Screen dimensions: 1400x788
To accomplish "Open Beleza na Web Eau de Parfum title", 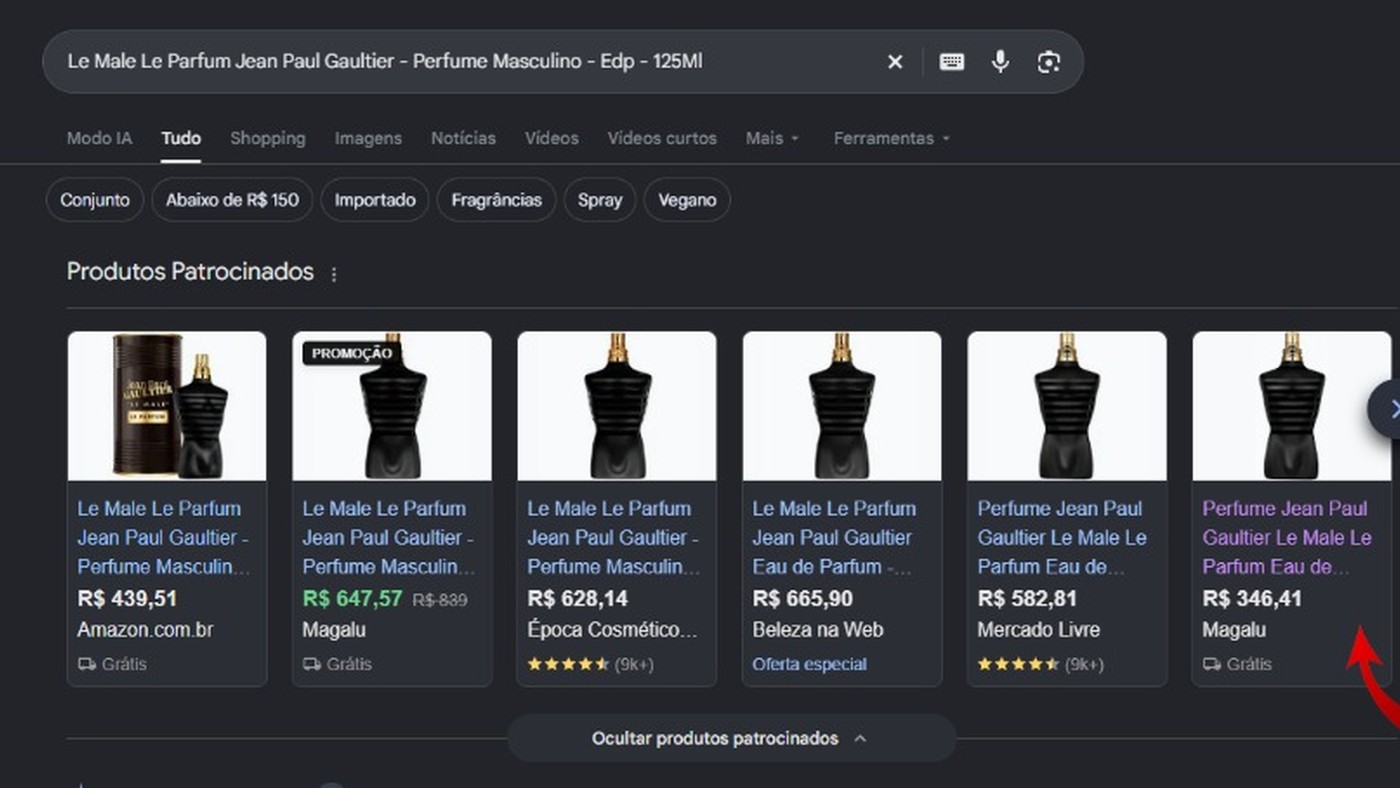I will 834,538.
